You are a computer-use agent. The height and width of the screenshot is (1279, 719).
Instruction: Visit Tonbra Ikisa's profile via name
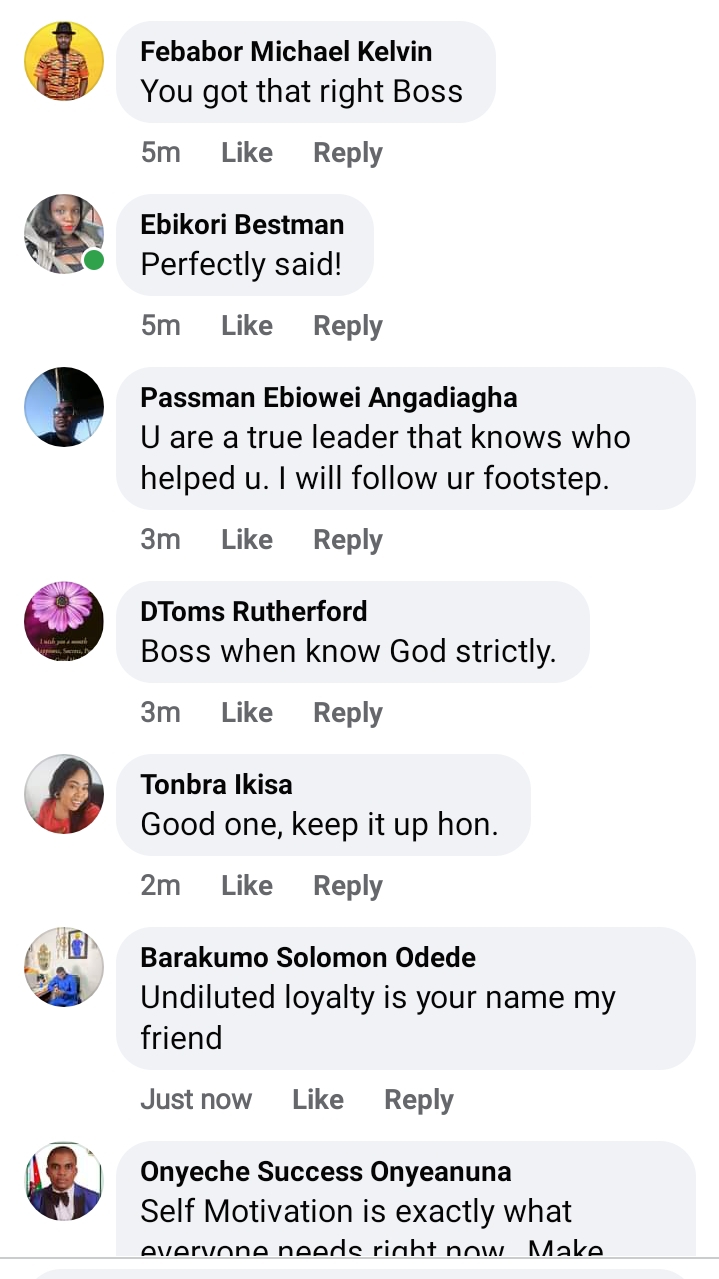(x=216, y=784)
